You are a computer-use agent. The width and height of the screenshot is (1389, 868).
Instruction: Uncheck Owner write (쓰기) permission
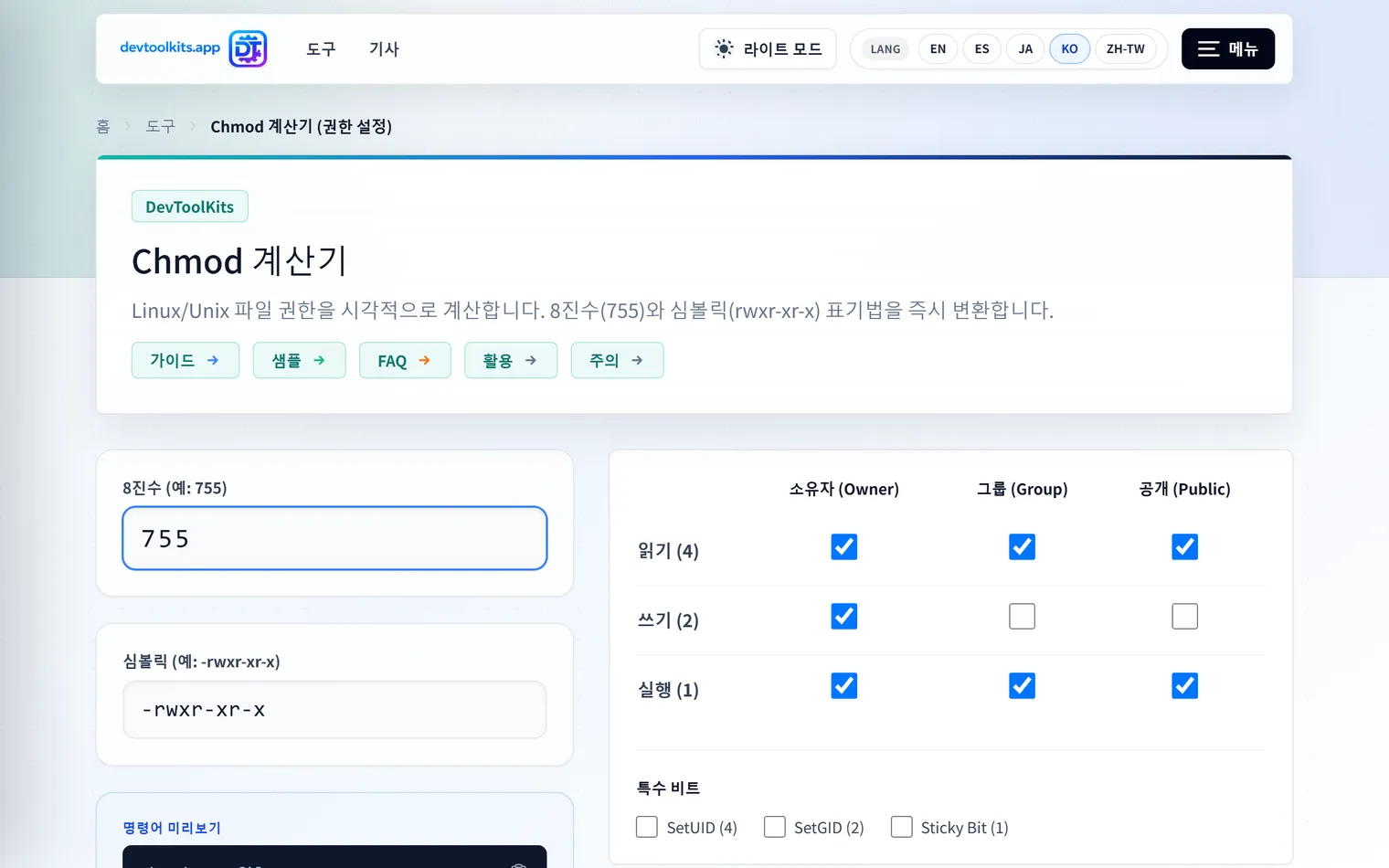844,616
